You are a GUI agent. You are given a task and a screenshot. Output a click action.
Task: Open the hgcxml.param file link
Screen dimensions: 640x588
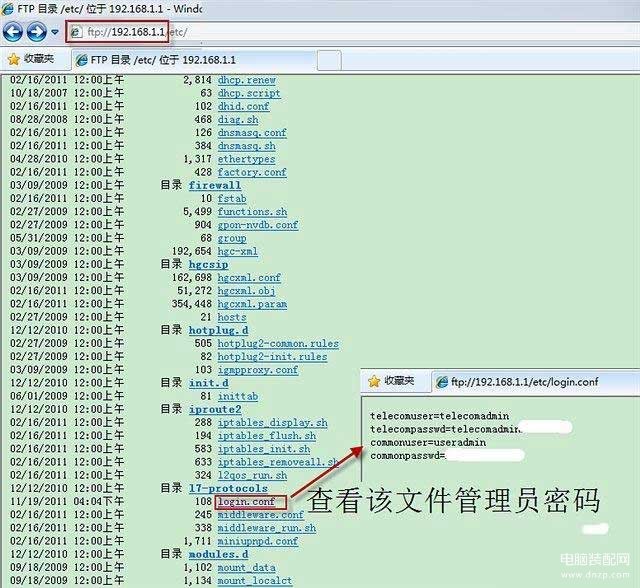point(252,304)
